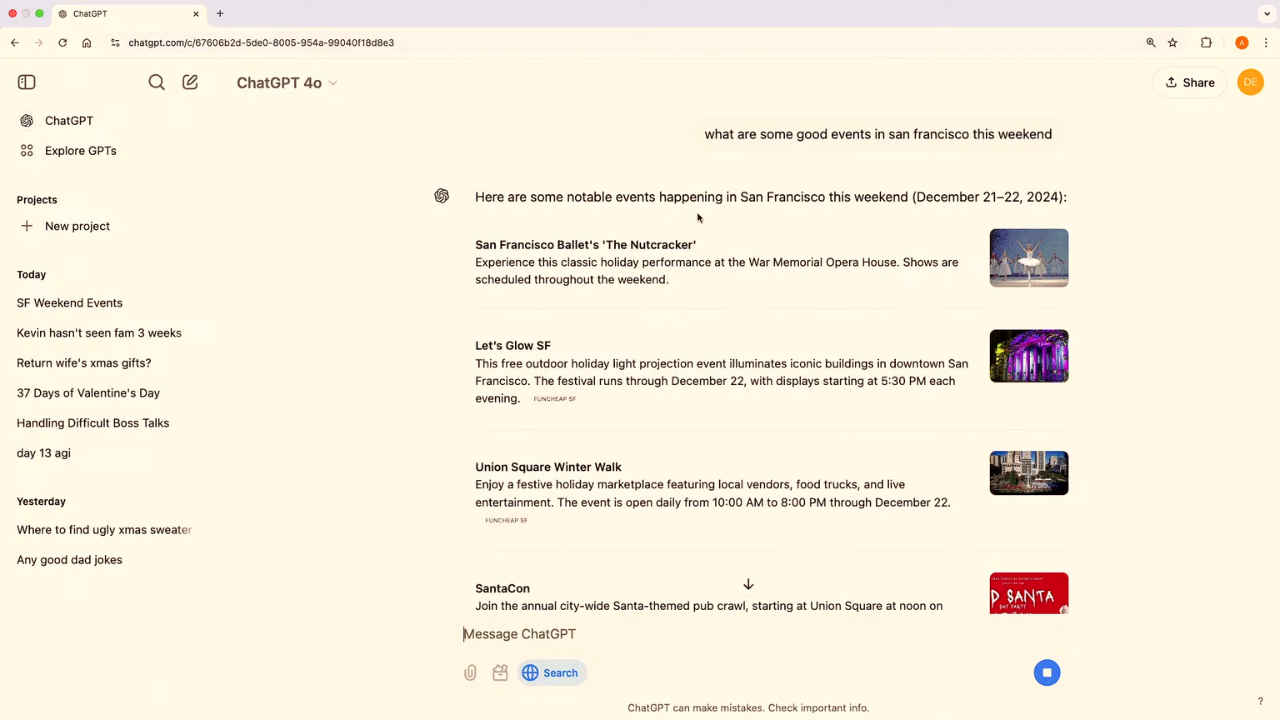Click the user message about san francisco events

point(878,134)
